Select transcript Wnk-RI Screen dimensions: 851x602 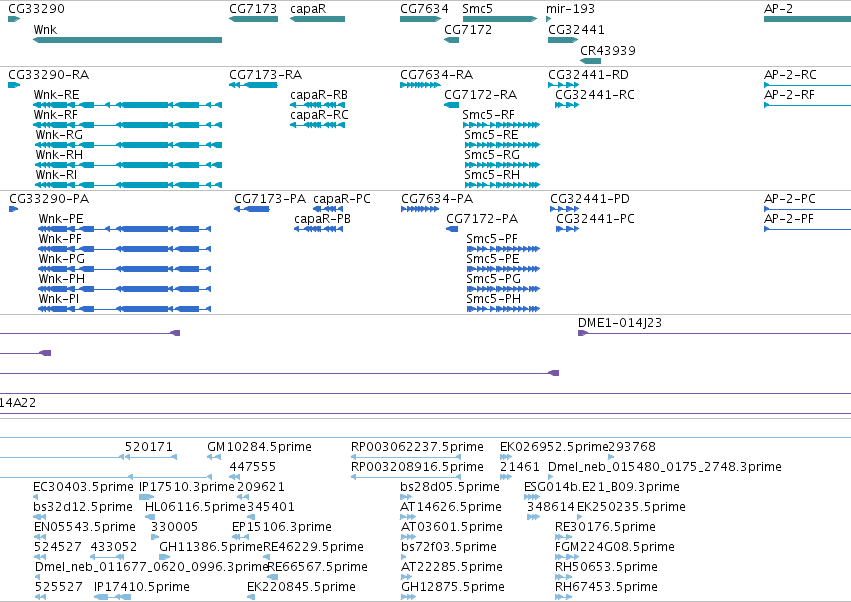point(129,185)
